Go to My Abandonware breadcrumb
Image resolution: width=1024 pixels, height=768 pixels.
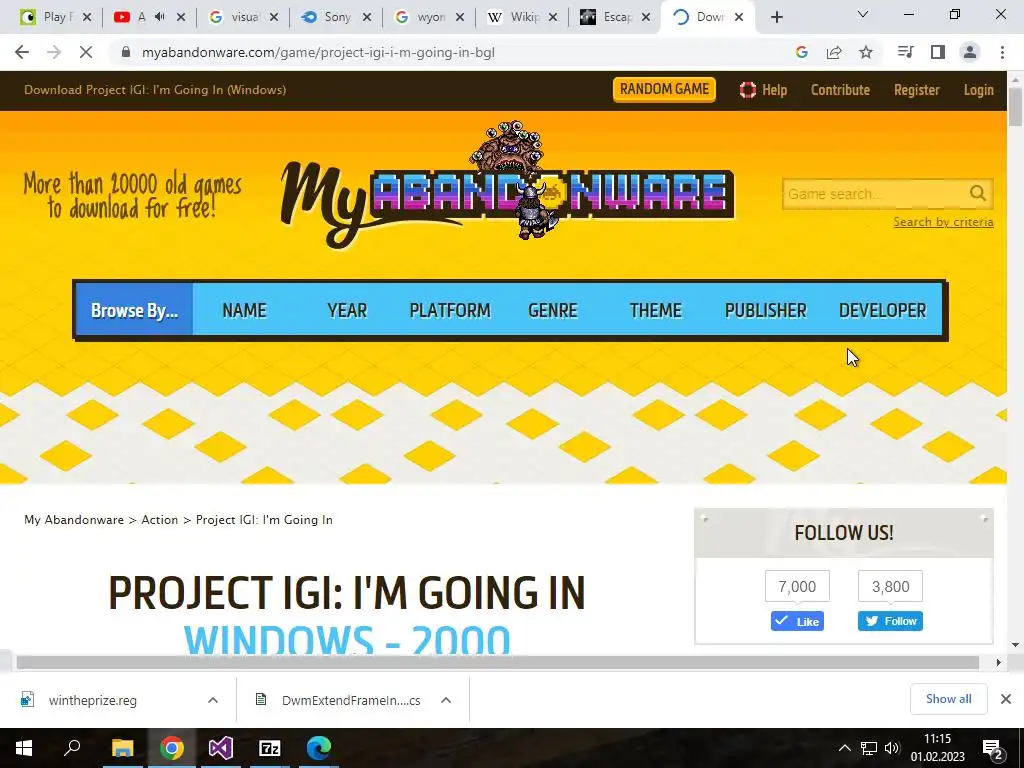pyautogui.click(x=74, y=520)
